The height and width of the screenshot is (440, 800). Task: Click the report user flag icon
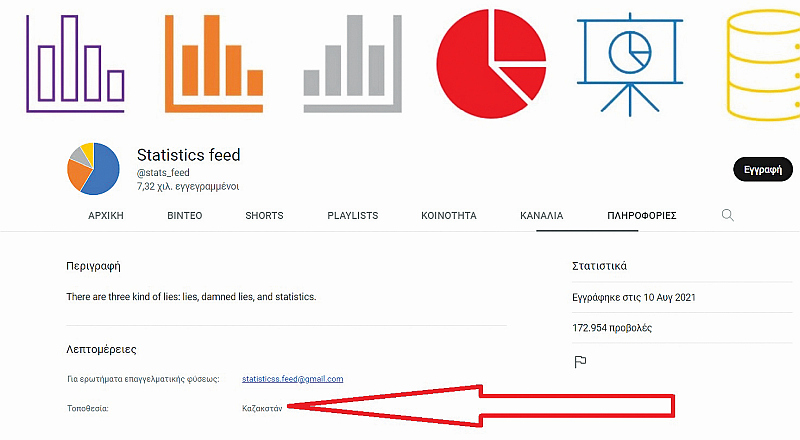(x=580, y=362)
